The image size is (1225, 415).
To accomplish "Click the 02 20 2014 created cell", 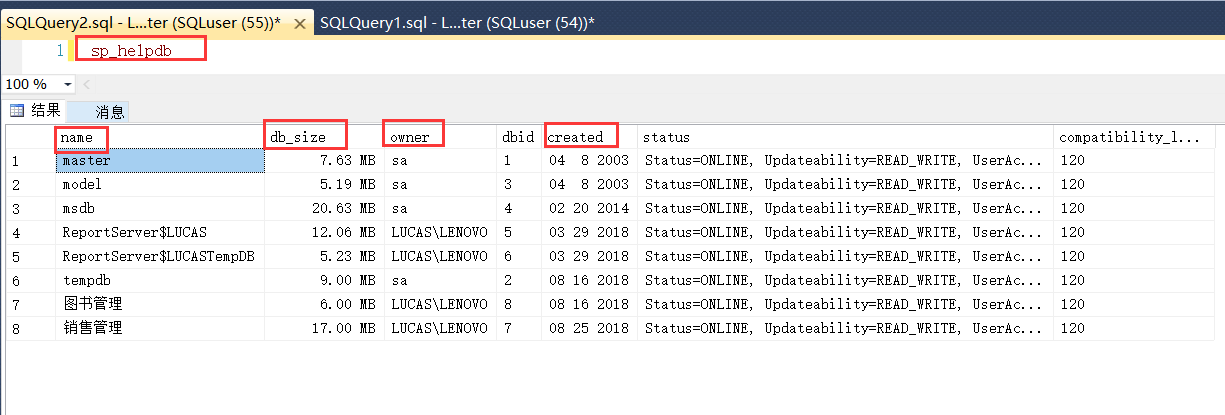I will pyautogui.click(x=590, y=208).
